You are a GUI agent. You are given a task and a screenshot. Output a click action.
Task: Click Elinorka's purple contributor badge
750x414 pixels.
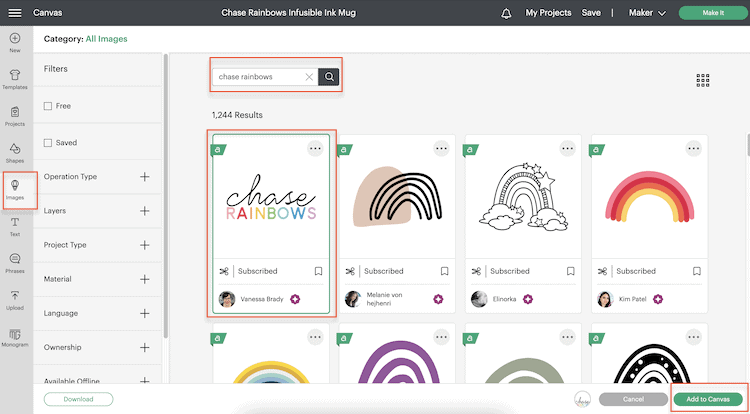528,299
